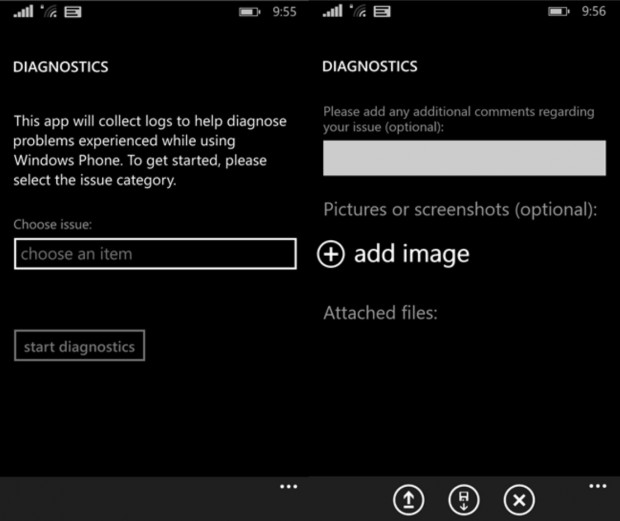Focus the additional comments text box
The image size is (620, 521).
[464, 158]
